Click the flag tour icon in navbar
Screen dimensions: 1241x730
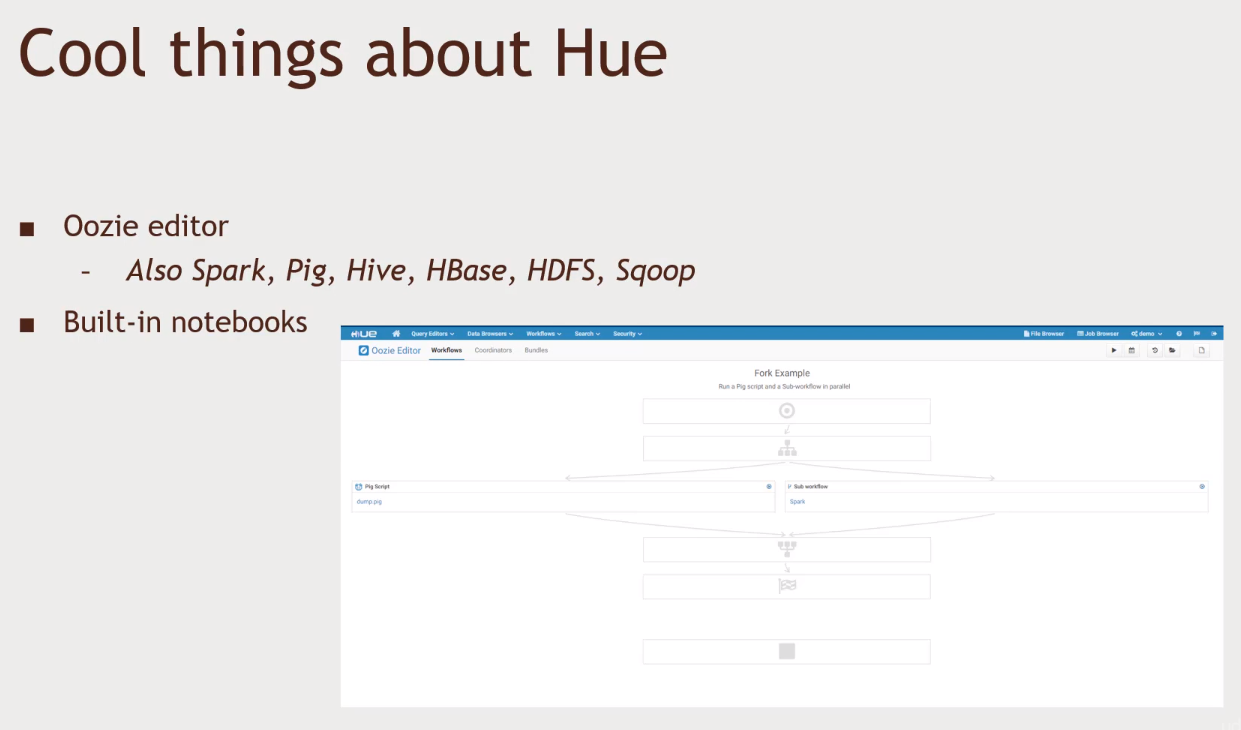[1197, 334]
